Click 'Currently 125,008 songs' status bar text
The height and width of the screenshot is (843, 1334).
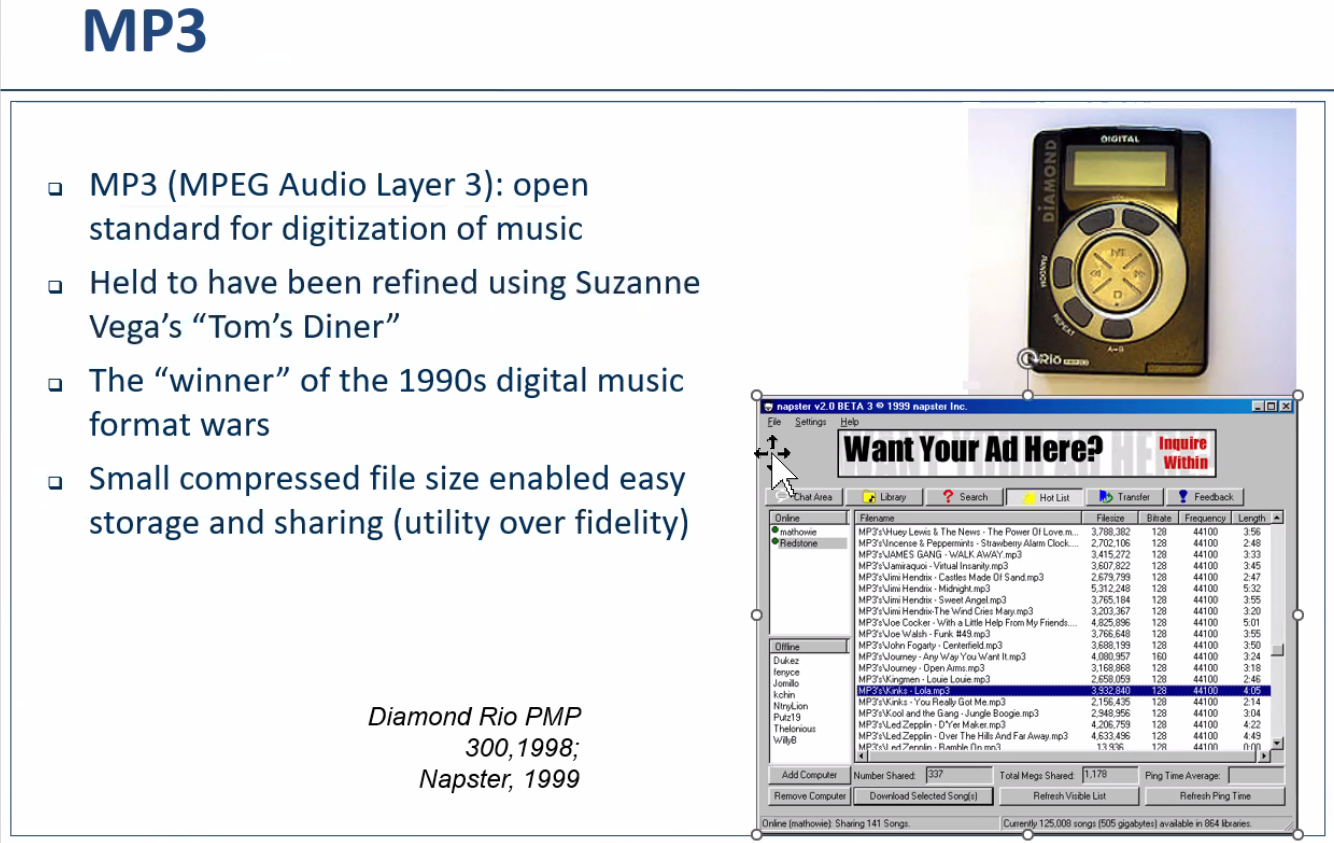1126,824
